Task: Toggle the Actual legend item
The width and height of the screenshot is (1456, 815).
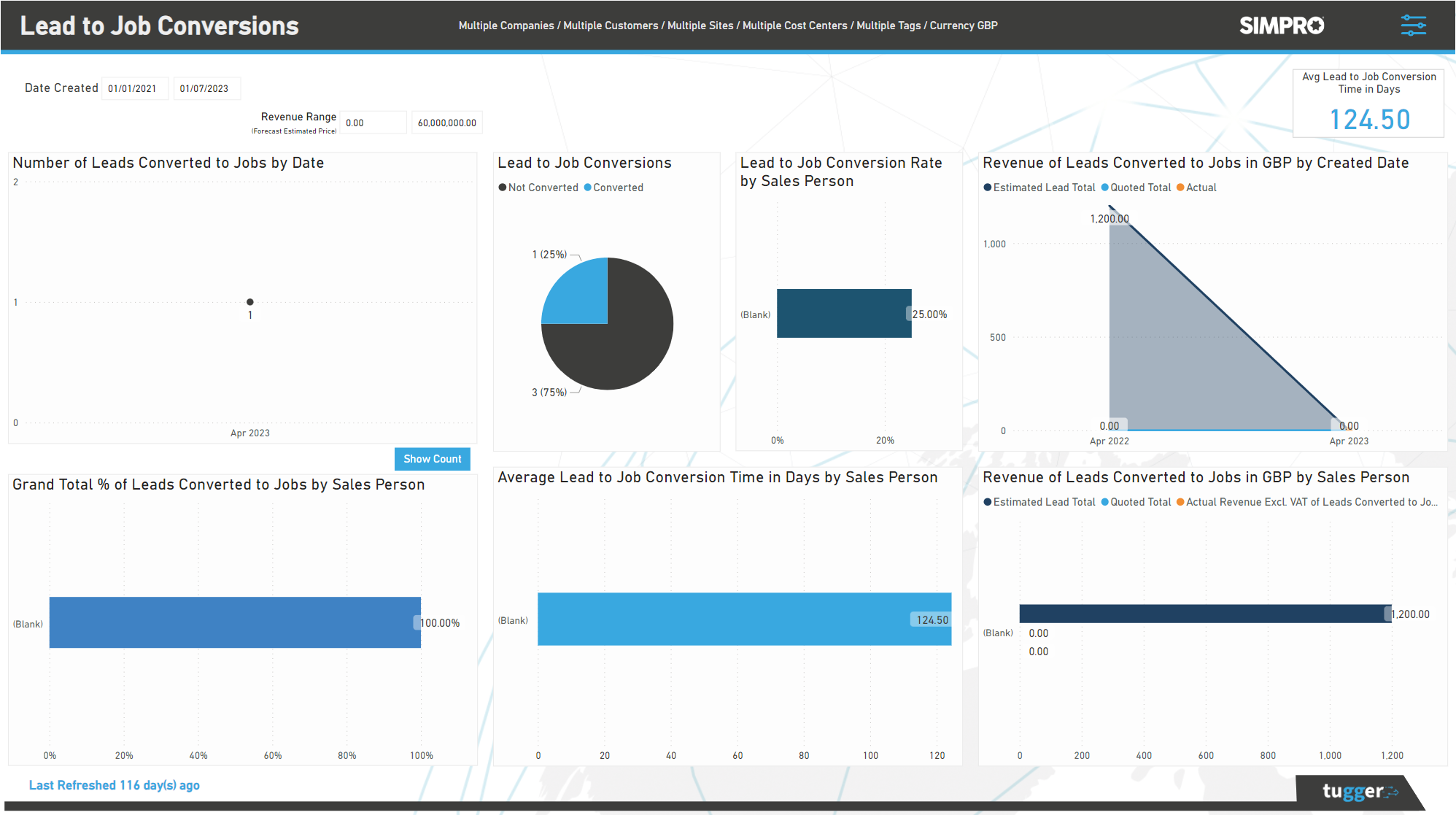Action: tap(1198, 188)
